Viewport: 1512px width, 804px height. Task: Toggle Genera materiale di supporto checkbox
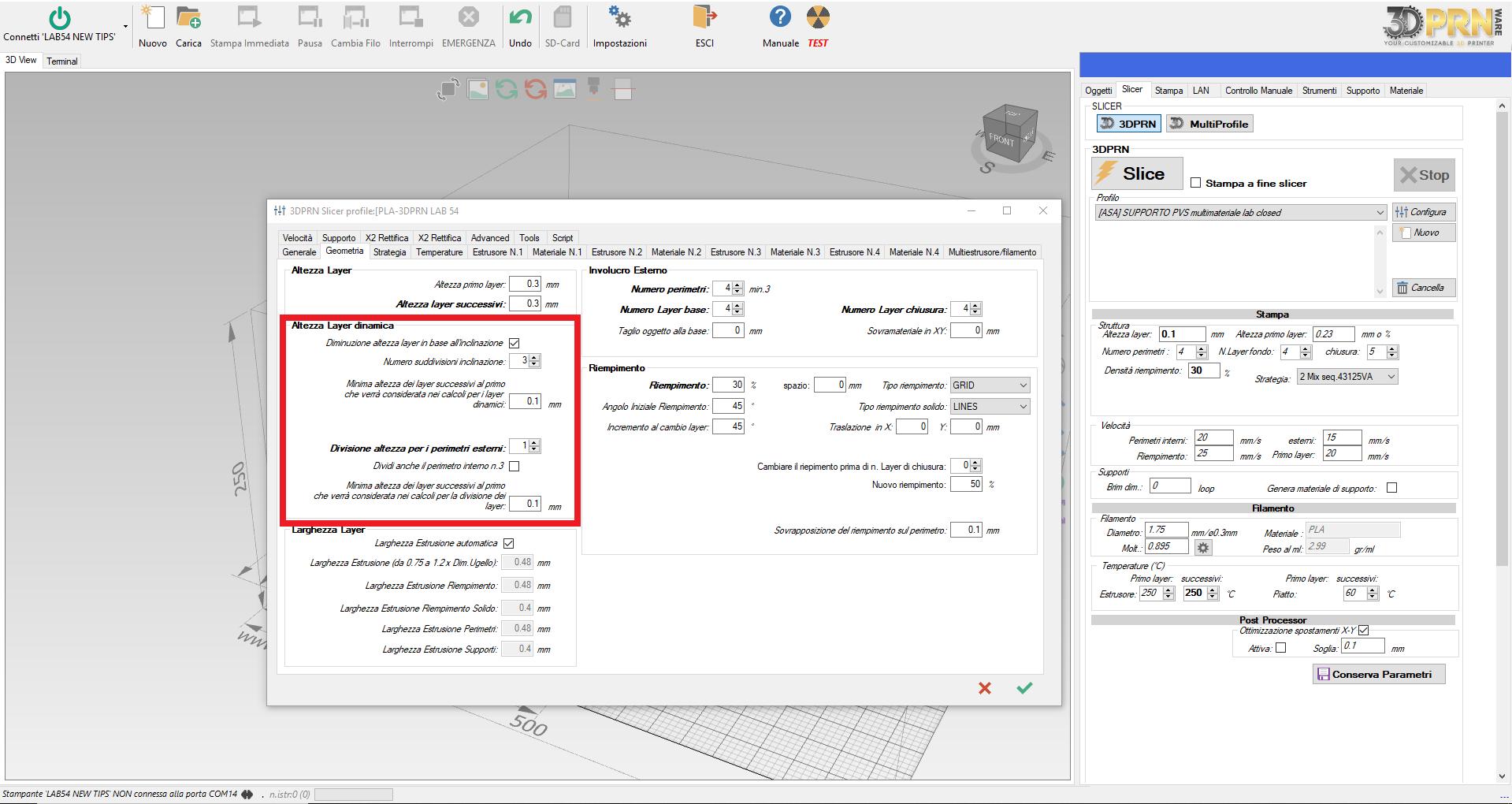coord(1392,488)
